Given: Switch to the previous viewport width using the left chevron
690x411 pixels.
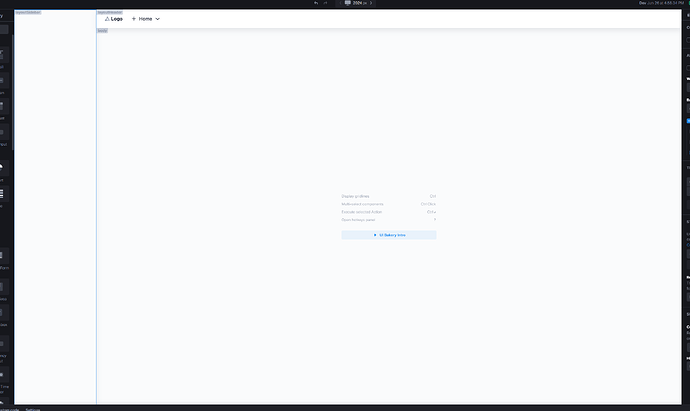Looking at the screenshot, I should click(x=340, y=3).
